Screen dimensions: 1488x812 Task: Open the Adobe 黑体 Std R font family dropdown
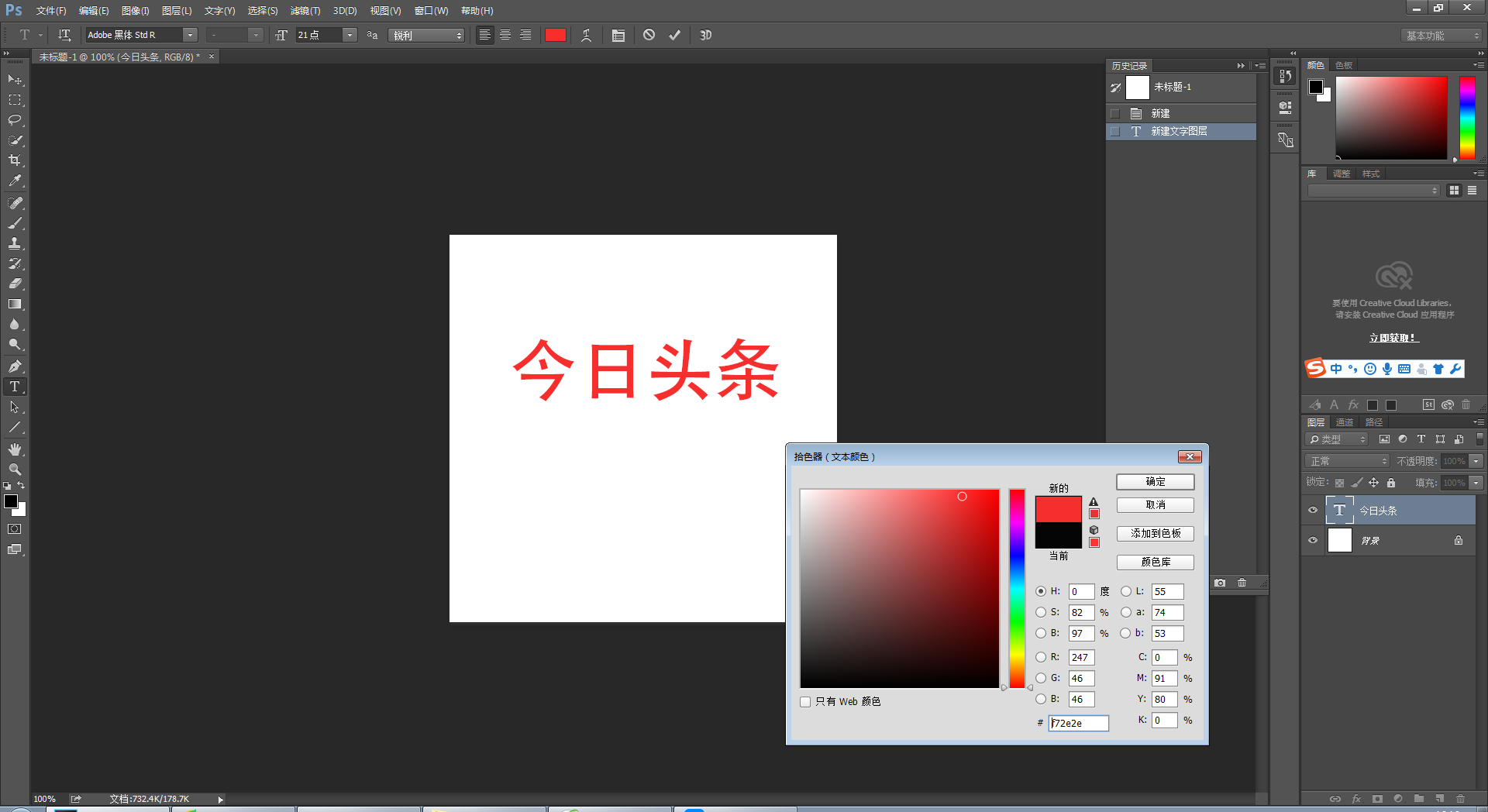[x=190, y=35]
